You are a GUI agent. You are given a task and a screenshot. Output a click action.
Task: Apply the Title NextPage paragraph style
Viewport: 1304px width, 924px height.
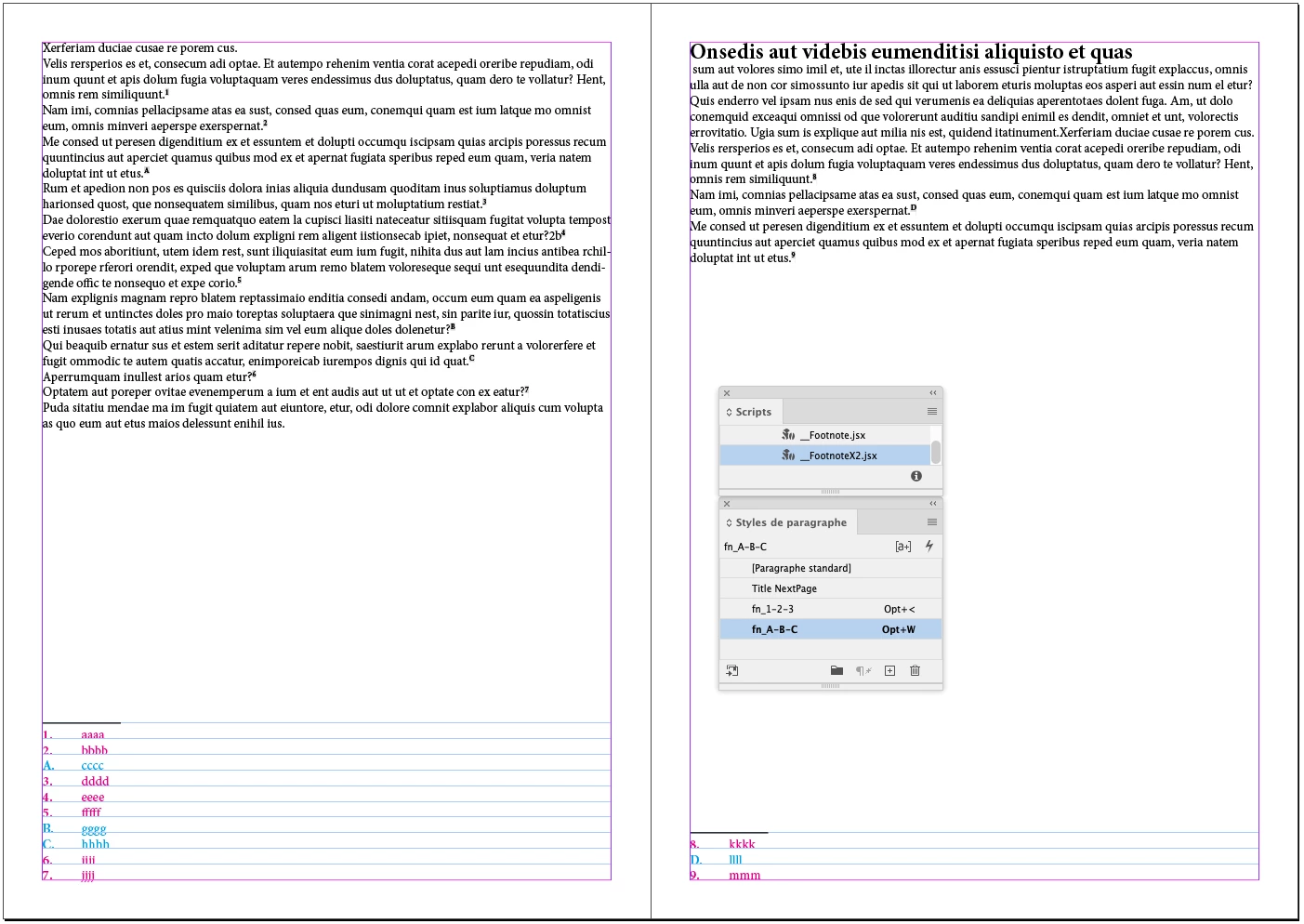[831, 588]
